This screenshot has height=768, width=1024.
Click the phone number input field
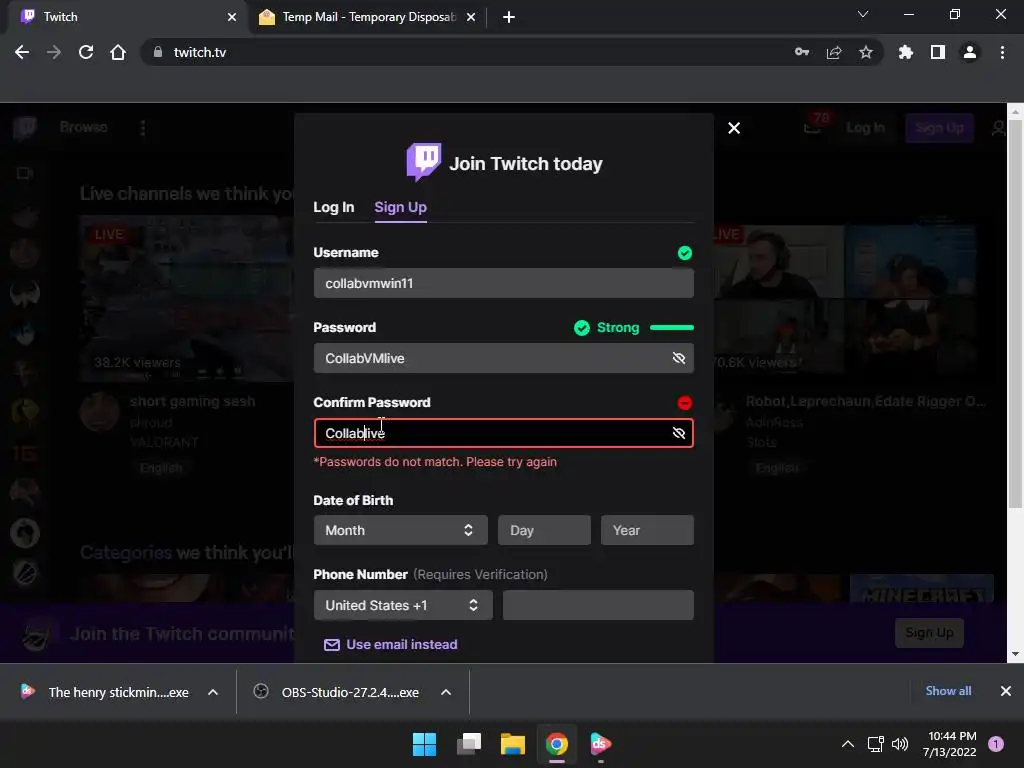coord(598,605)
